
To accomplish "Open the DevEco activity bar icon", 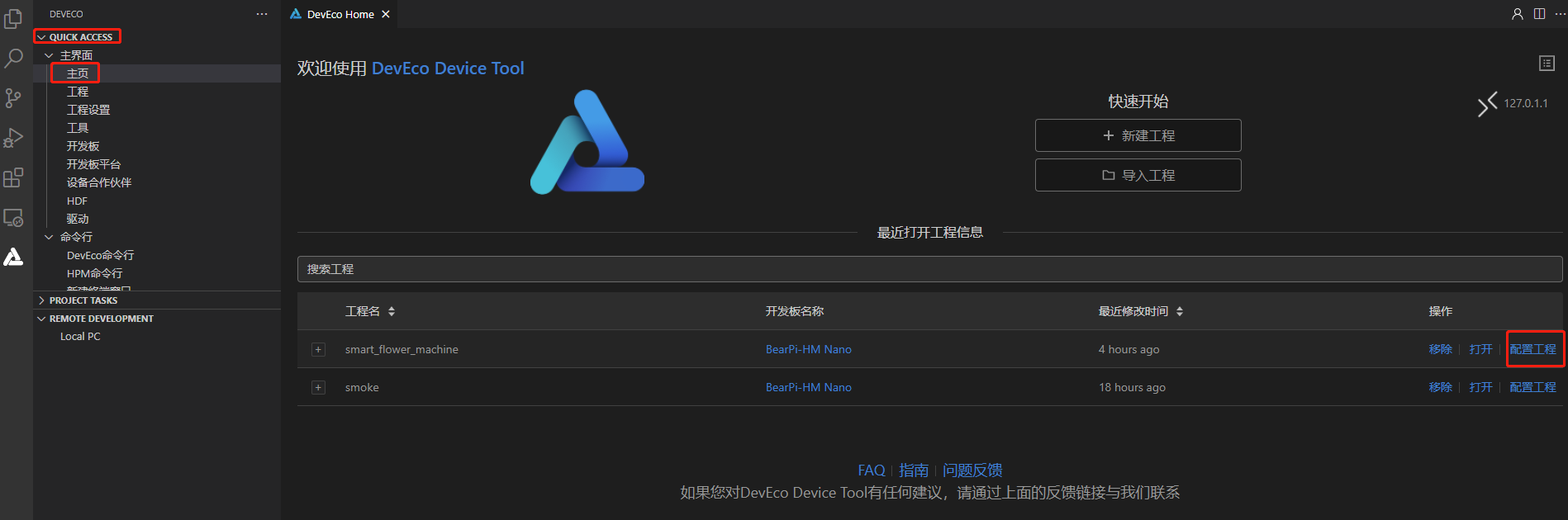I will pos(13,258).
